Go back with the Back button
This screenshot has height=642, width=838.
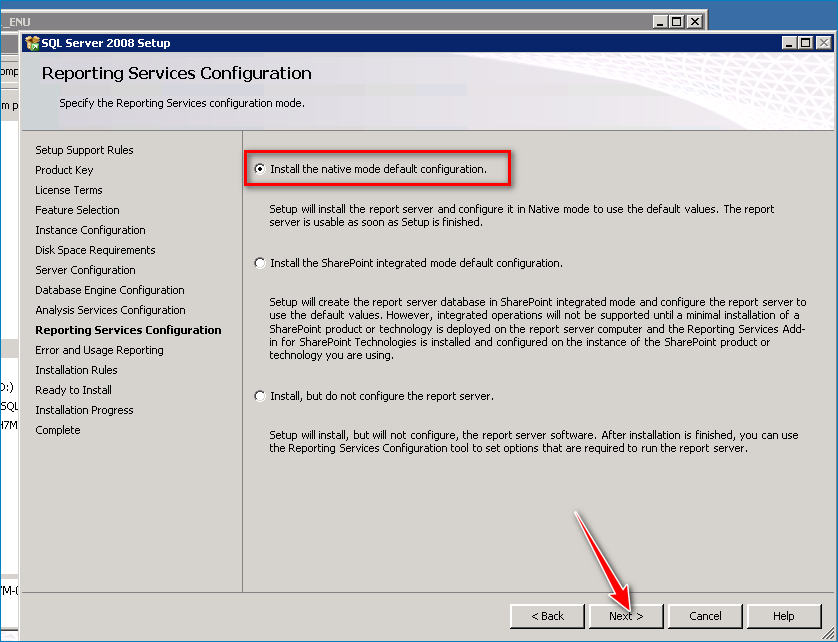[x=547, y=616]
